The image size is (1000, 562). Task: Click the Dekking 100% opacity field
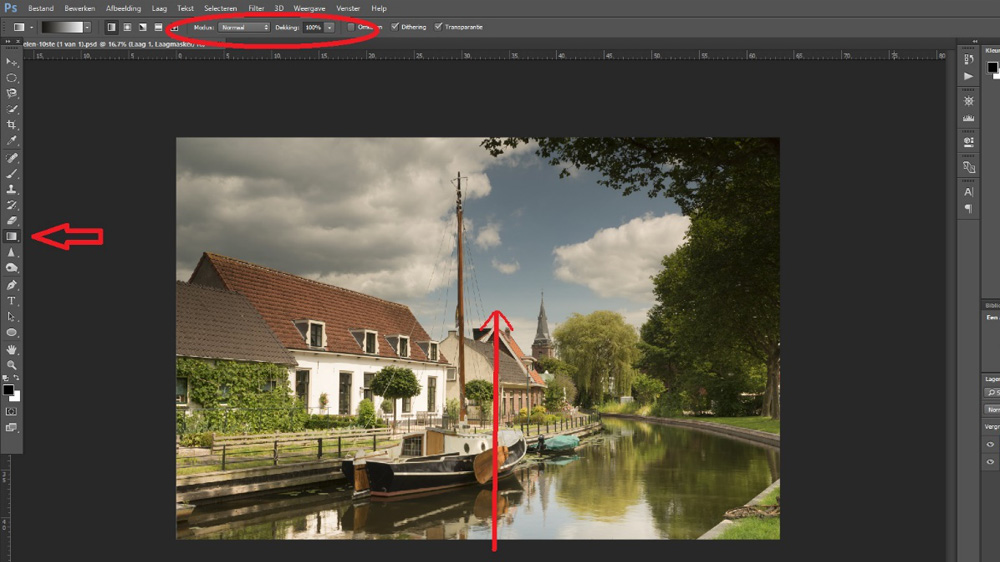pyautogui.click(x=314, y=27)
